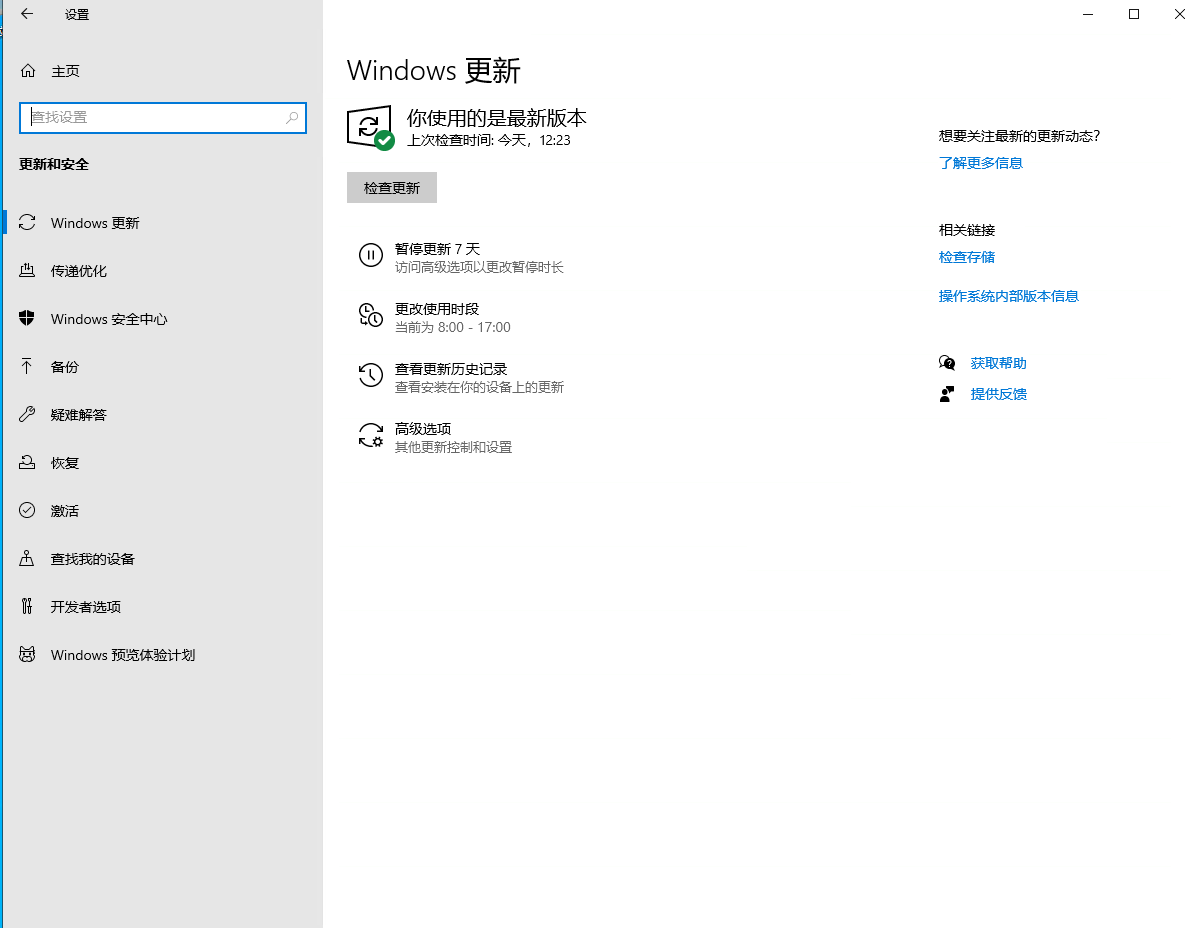The height and width of the screenshot is (928, 1202).
Task: Click the 上次检查时间 last-checked line
Action: [489, 140]
